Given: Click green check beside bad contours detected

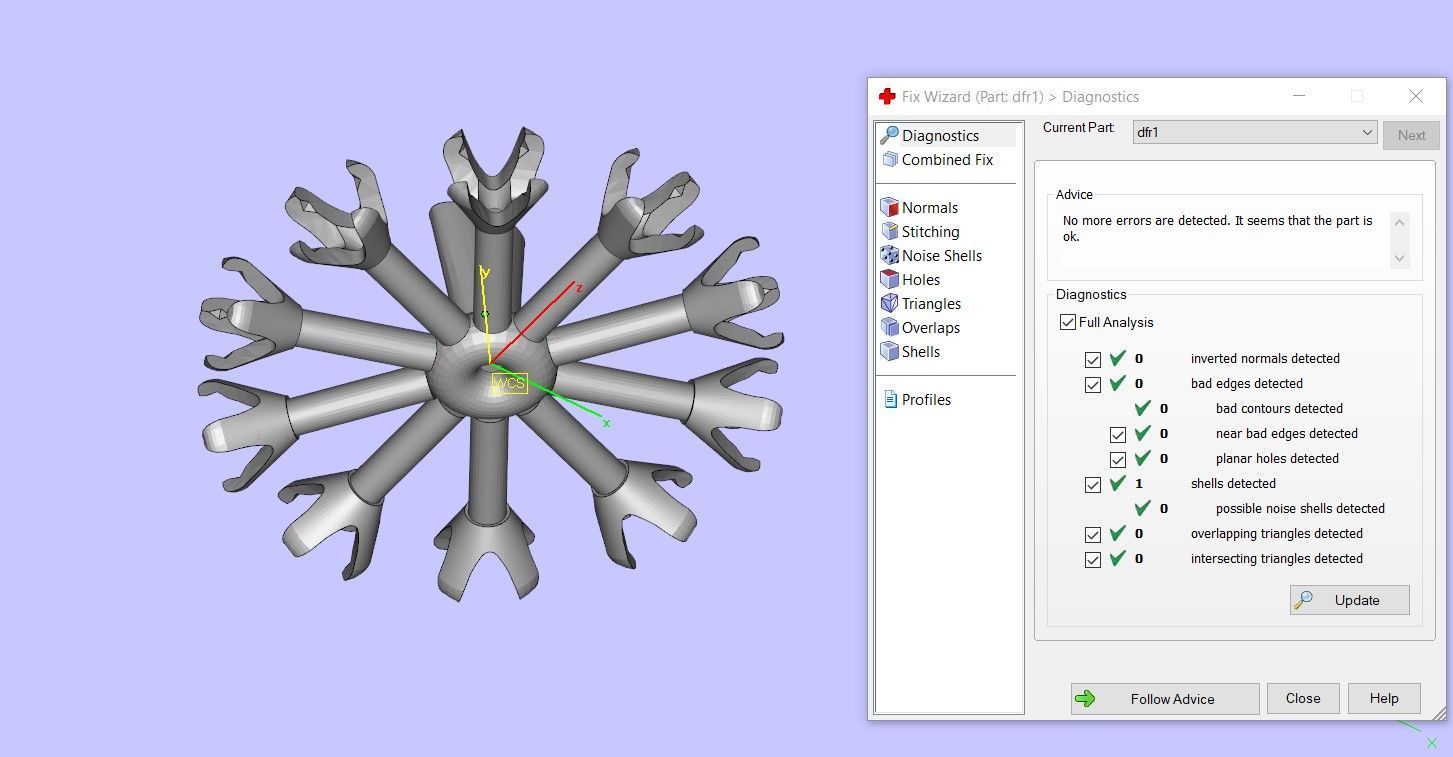Looking at the screenshot, I should pos(1143,408).
